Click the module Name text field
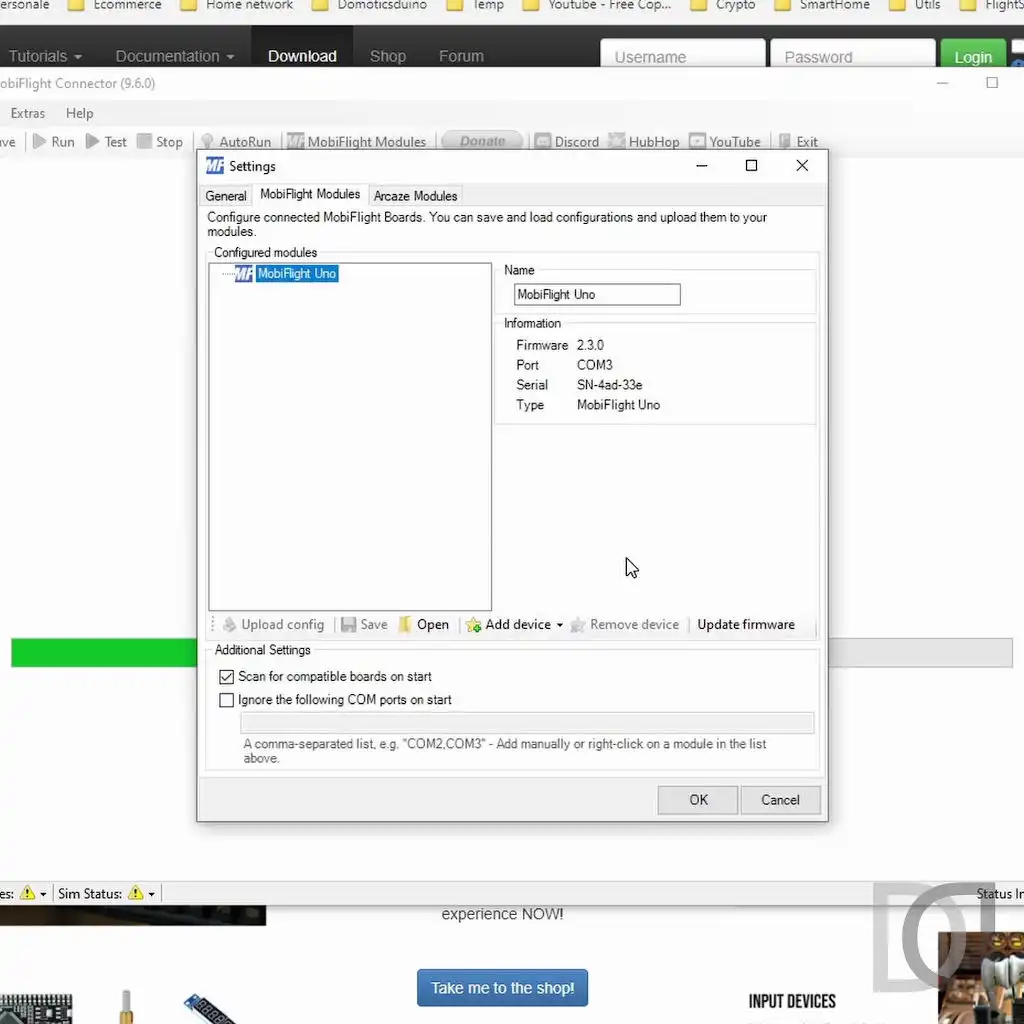Screen dimensions: 1024x1024 pos(597,295)
